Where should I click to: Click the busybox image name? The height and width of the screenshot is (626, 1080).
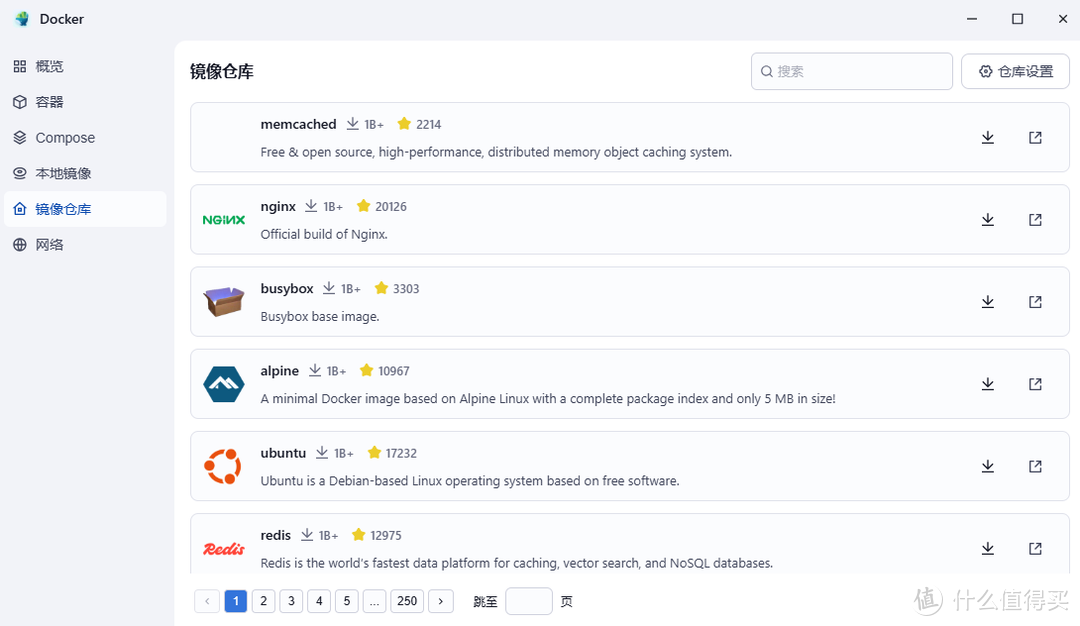(x=287, y=289)
